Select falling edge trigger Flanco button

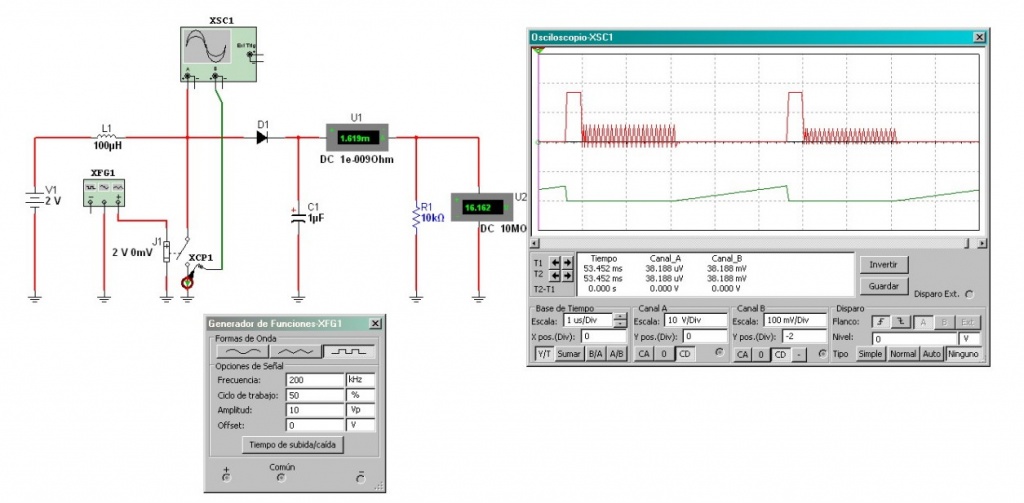(900, 321)
